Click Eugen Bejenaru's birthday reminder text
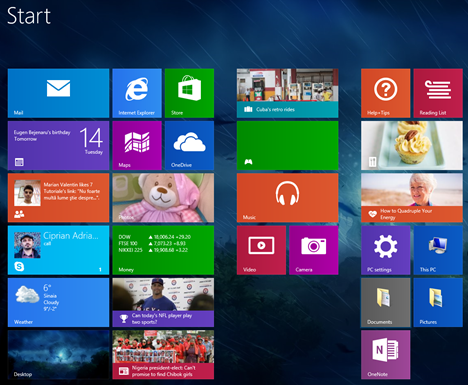This screenshot has width=468, height=385. (42, 136)
